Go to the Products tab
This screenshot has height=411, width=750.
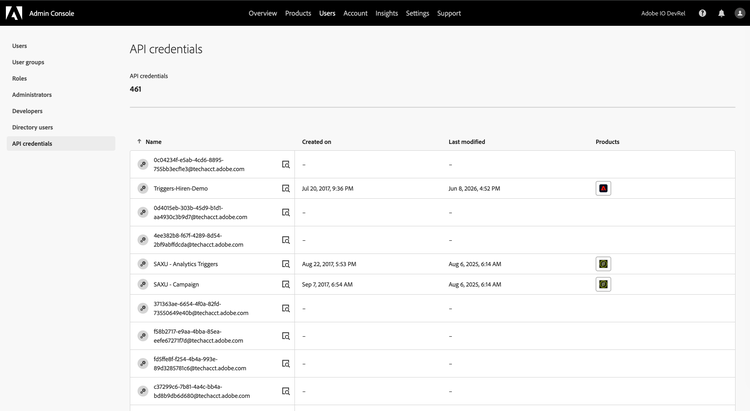click(298, 13)
